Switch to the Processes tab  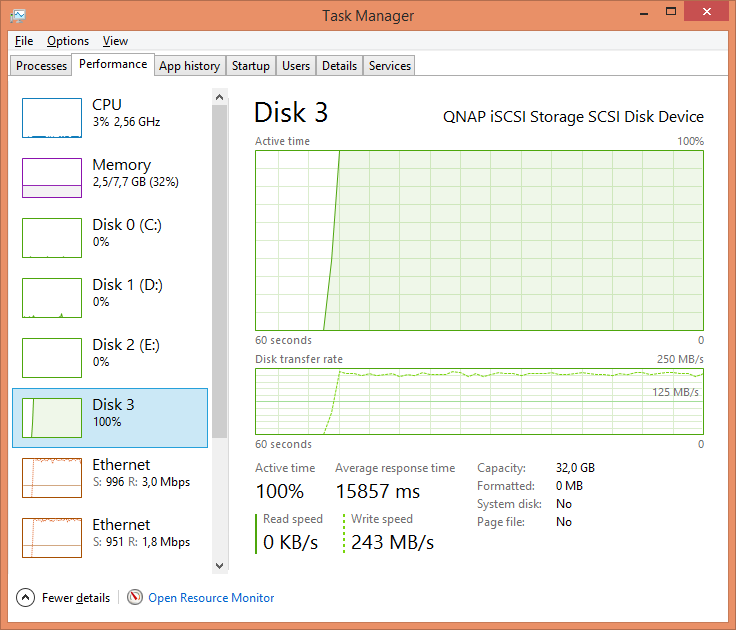pyautogui.click(x=42, y=66)
